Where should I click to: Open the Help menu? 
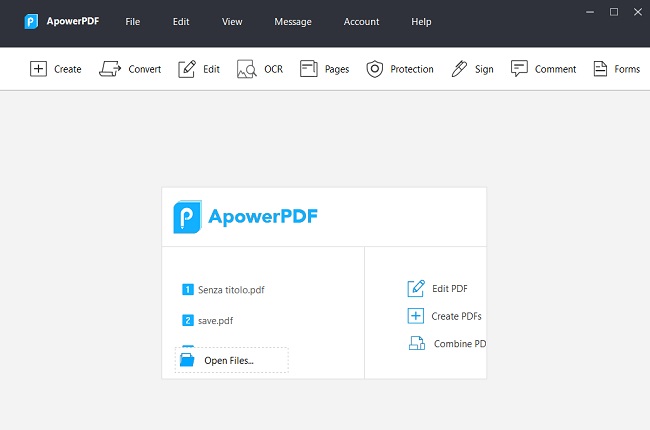[421, 22]
